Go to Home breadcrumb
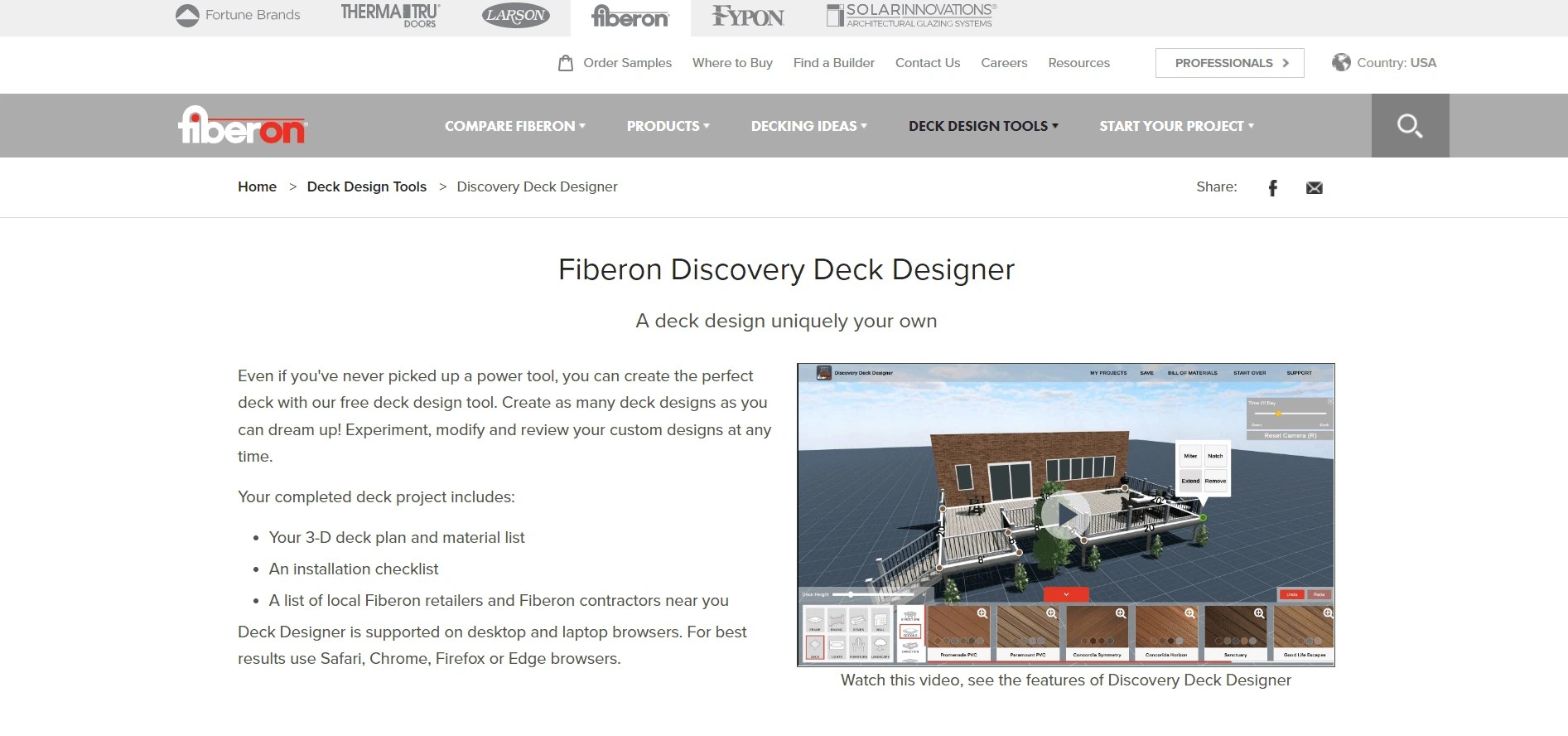Viewport: 1568px width, 736px height. pos(257,187)
